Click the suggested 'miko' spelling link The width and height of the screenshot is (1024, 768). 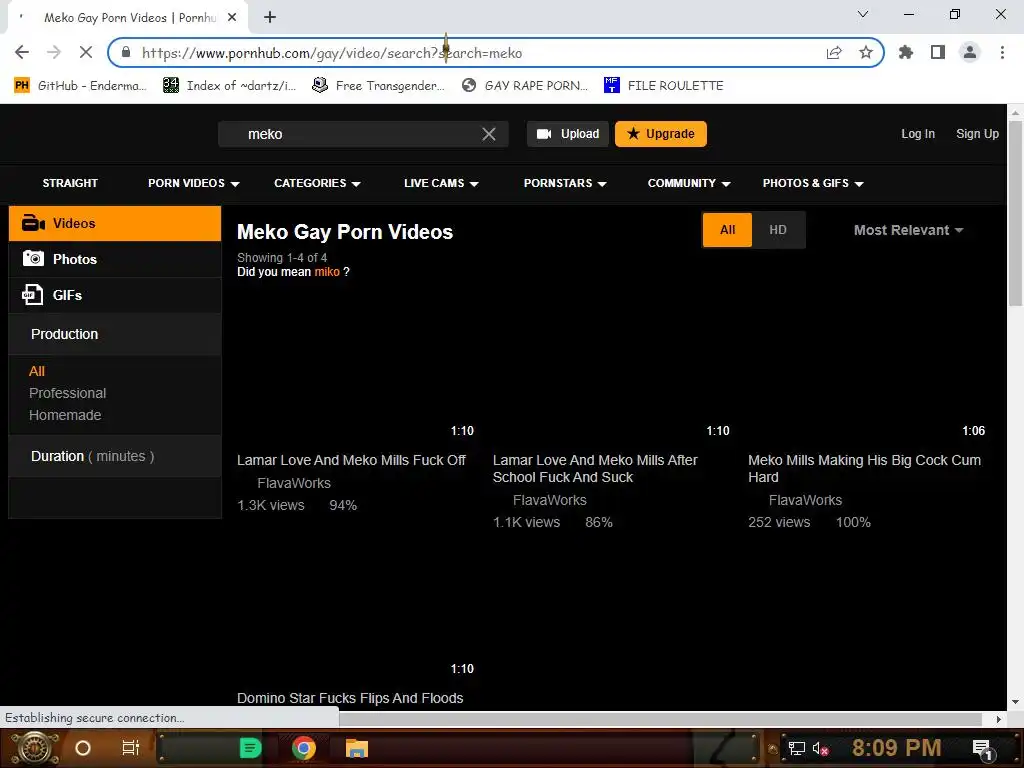coord(327,272)
